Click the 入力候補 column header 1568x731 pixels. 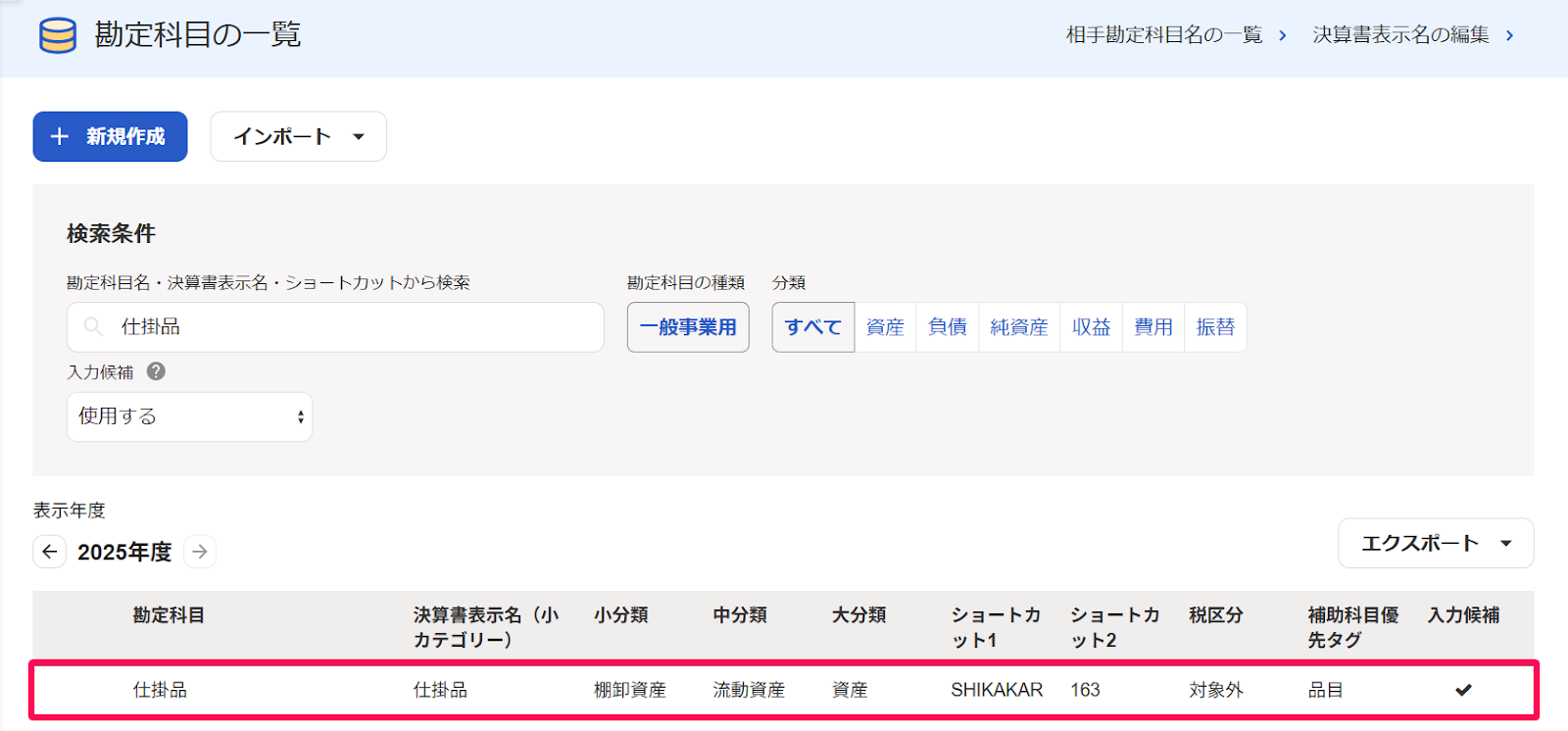[1463, 615]
